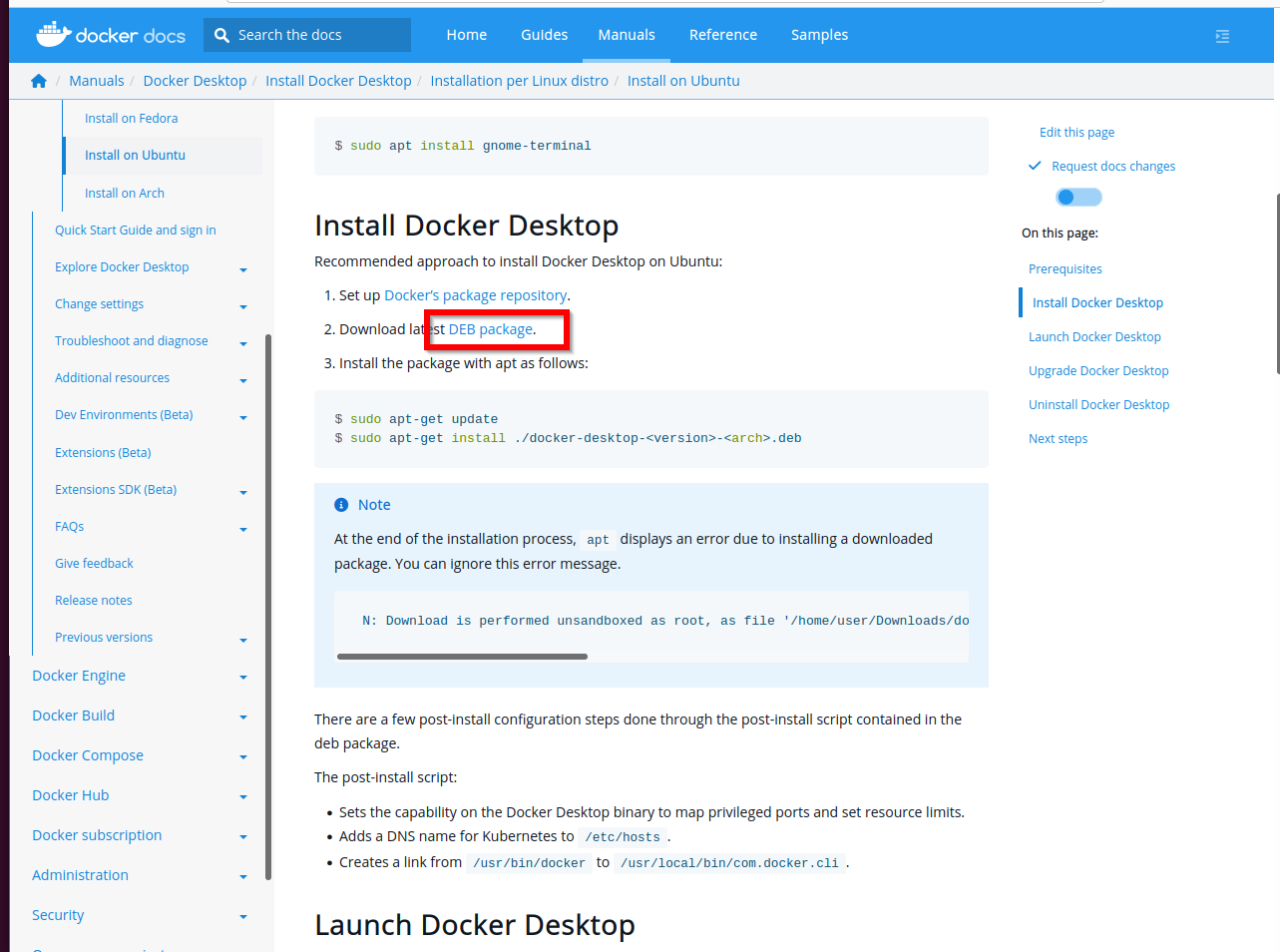
Task: Toggle the theme switch under Request docs changes
Action: 1078,197
